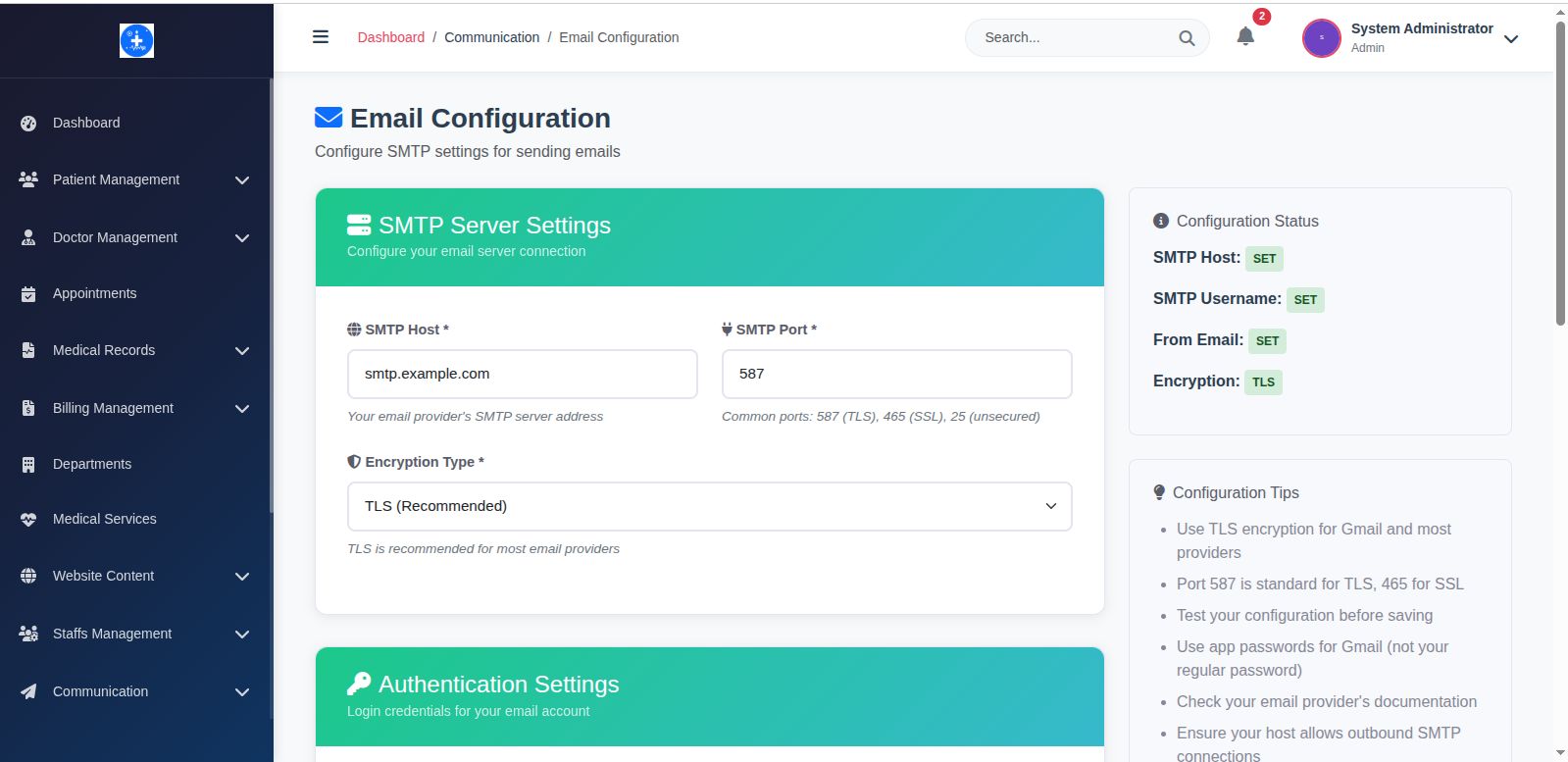Open Website Content menu item
1568x762 pixels.
103,576
